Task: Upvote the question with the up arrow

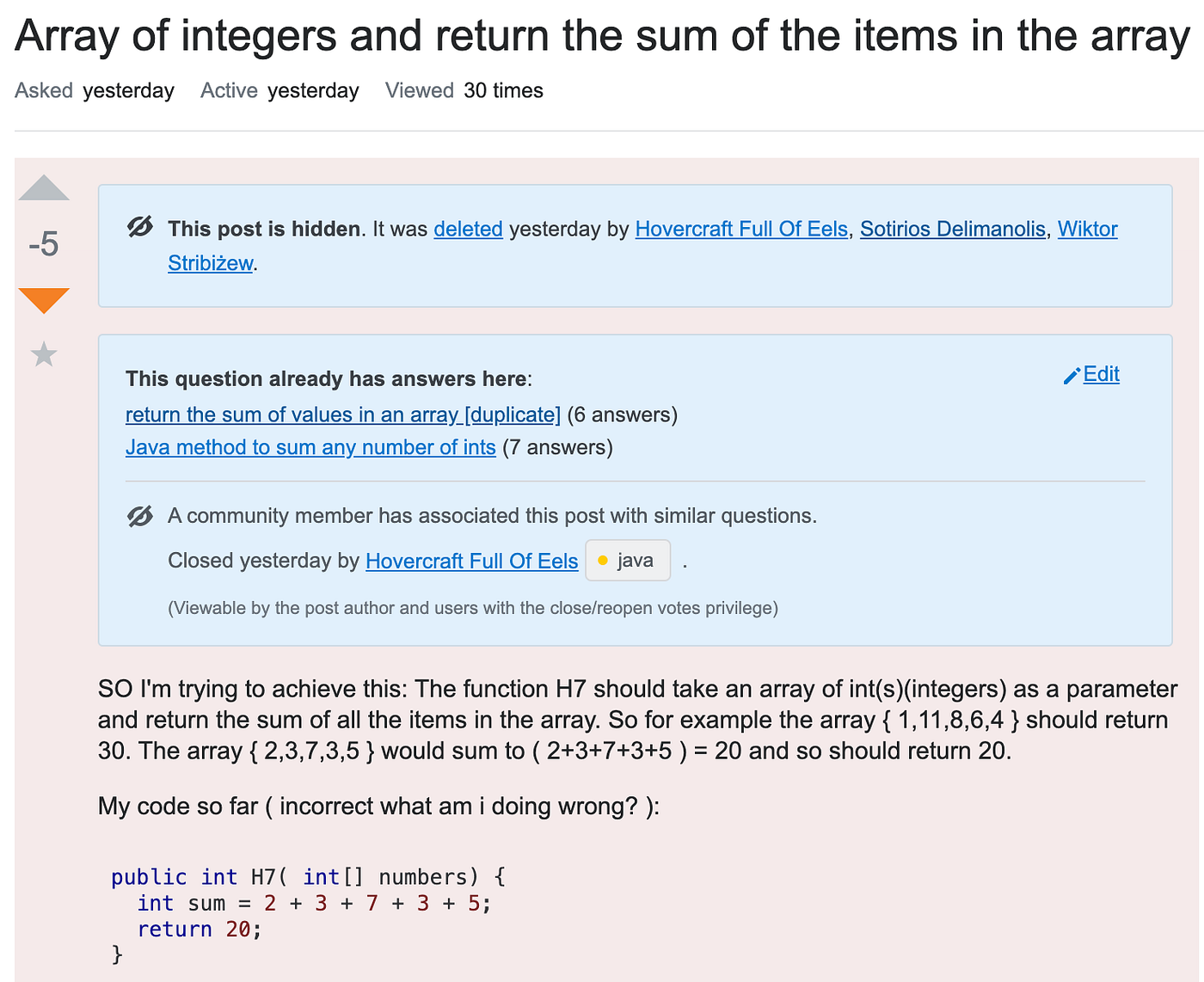Action: coord(44,187)
